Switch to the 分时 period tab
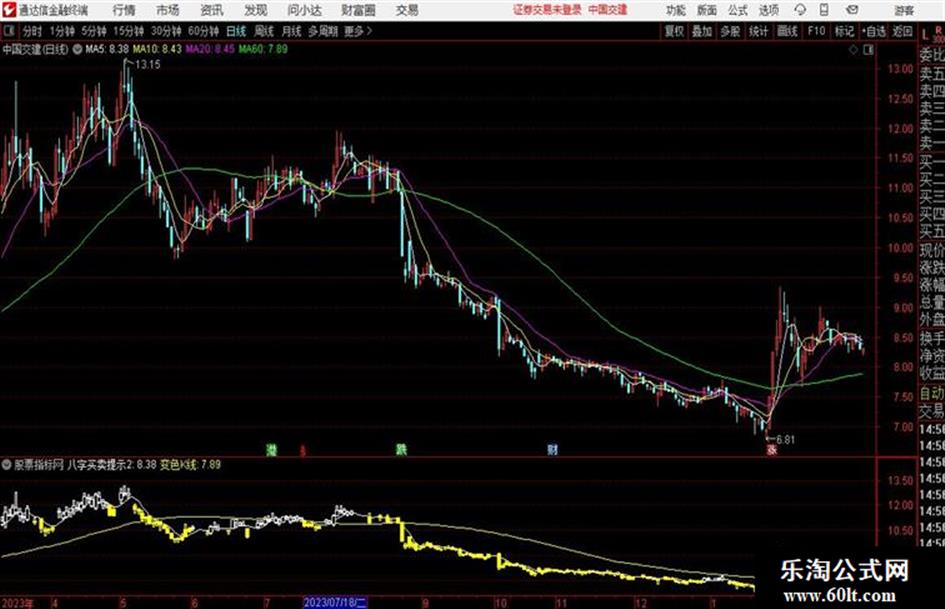945x609 pixels. tap(32, 31)
